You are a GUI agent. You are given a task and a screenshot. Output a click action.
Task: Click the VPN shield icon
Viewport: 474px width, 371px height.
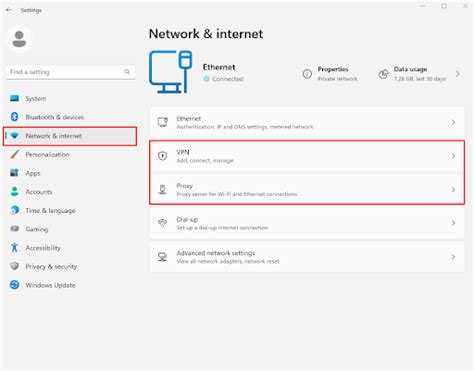tap(163, 156)
